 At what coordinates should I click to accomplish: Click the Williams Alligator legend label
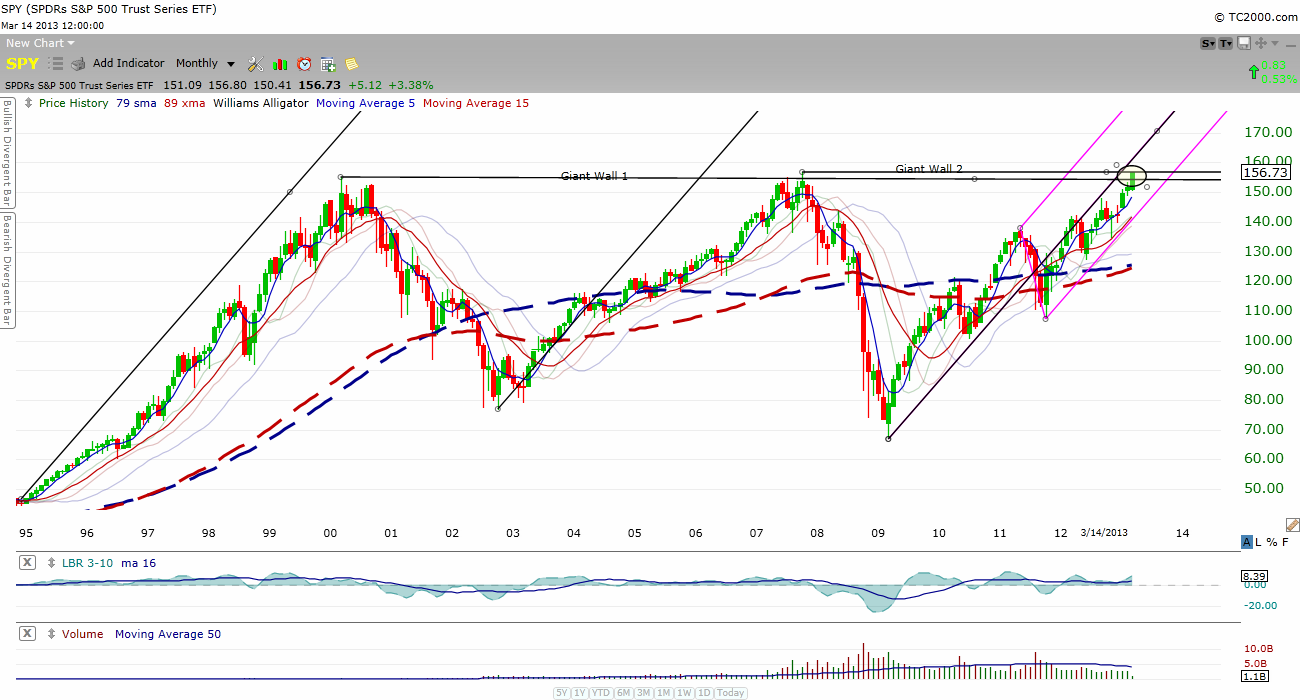point(261,103)
